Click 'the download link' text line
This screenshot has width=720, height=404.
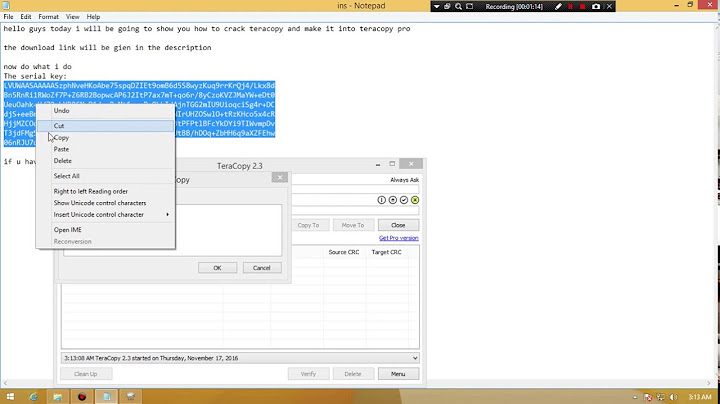pos(107,47)
